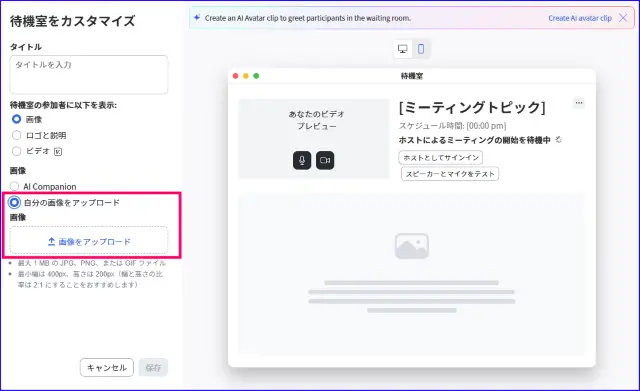640x391 pixels.
Task: Click the yellow minimize dot in preview window
Action: click(x=246, y=76)
